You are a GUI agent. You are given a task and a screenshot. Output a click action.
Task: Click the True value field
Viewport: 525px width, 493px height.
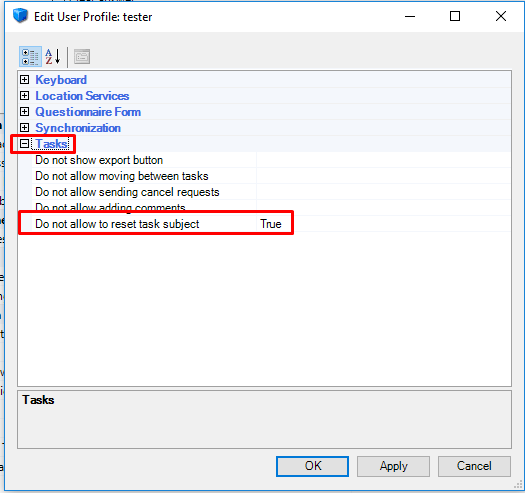tap(384, 224)
